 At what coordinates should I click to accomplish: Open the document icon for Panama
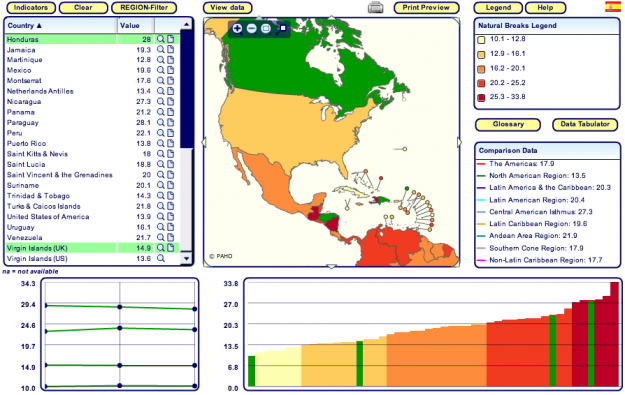[x=171, y=112]
